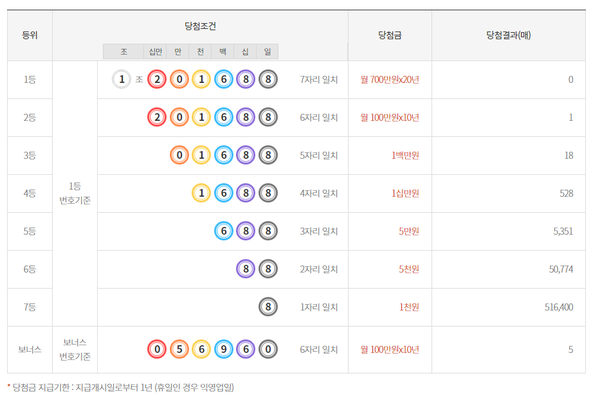Click the 월 700만원x20년 prize amount
Viewport: 600px width, 396px height.
pyautogui.click(x=390, y=80)
